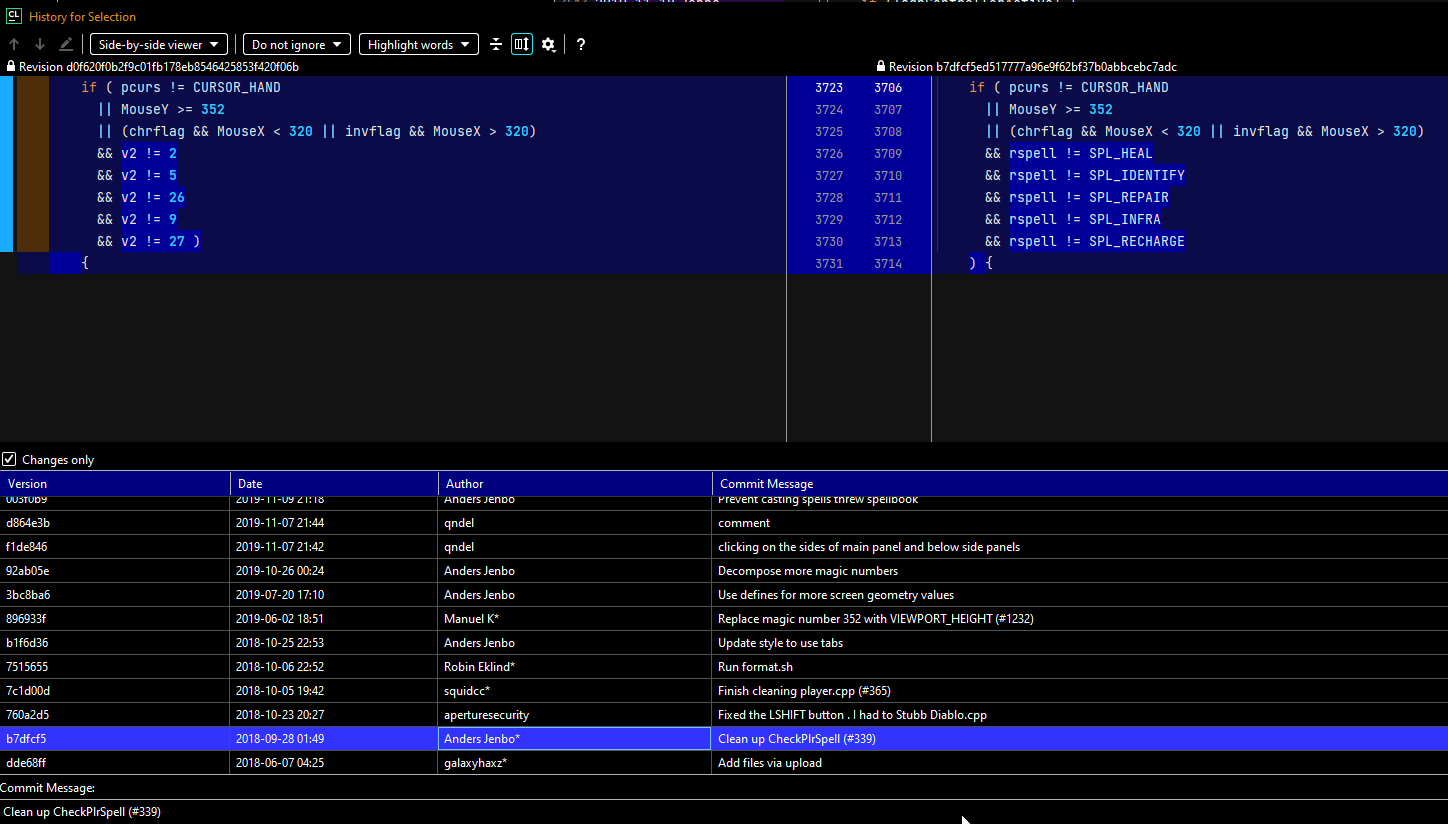
Task: Open help via the question mark icon
Action: (x=581, y=44)
